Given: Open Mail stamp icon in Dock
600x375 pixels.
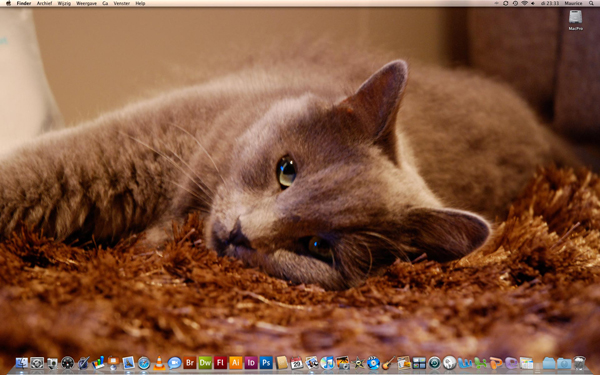Looking at the screenshot, I should (x=129, y=362).
